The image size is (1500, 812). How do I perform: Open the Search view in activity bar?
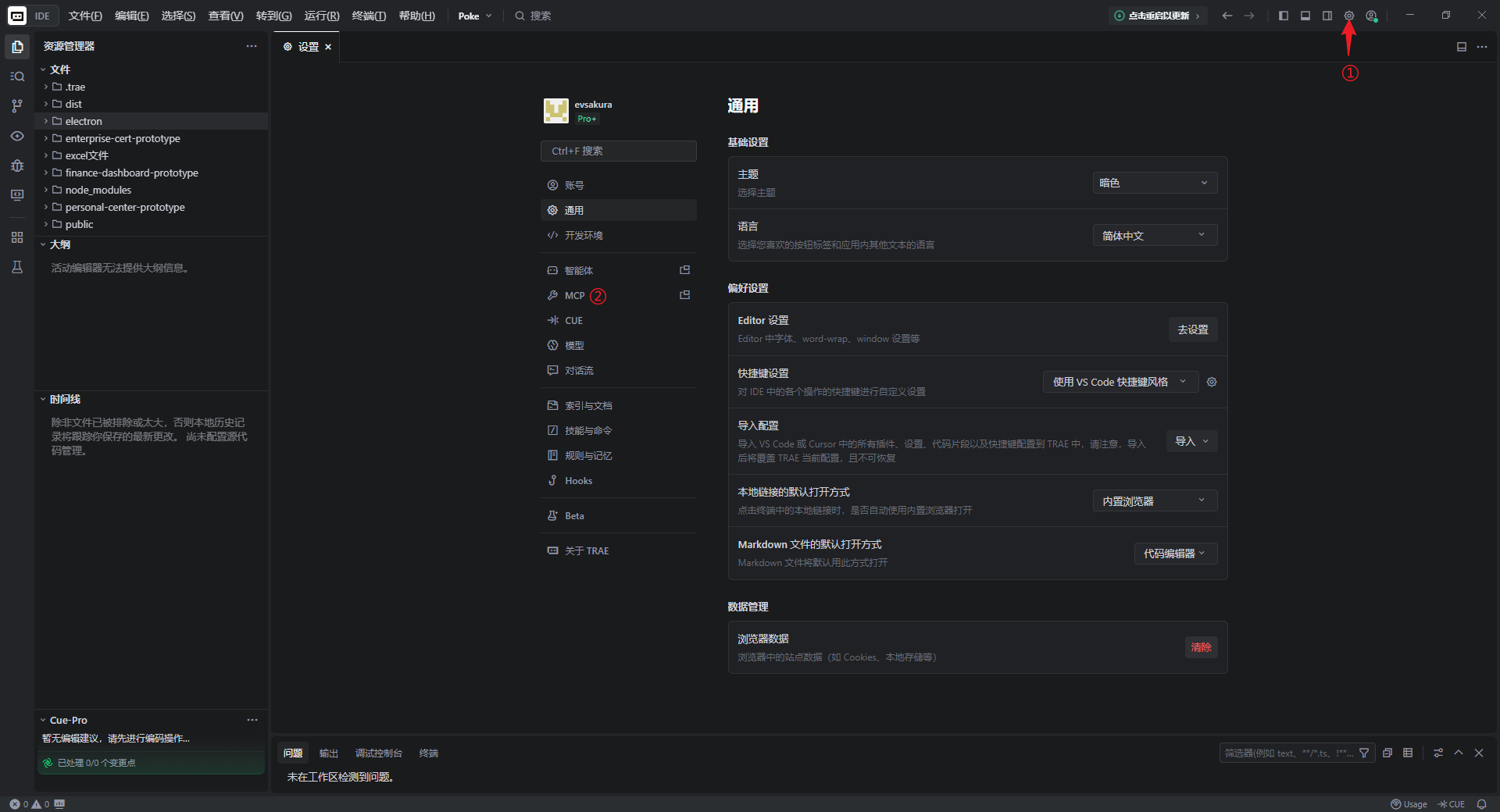(17, 77)
